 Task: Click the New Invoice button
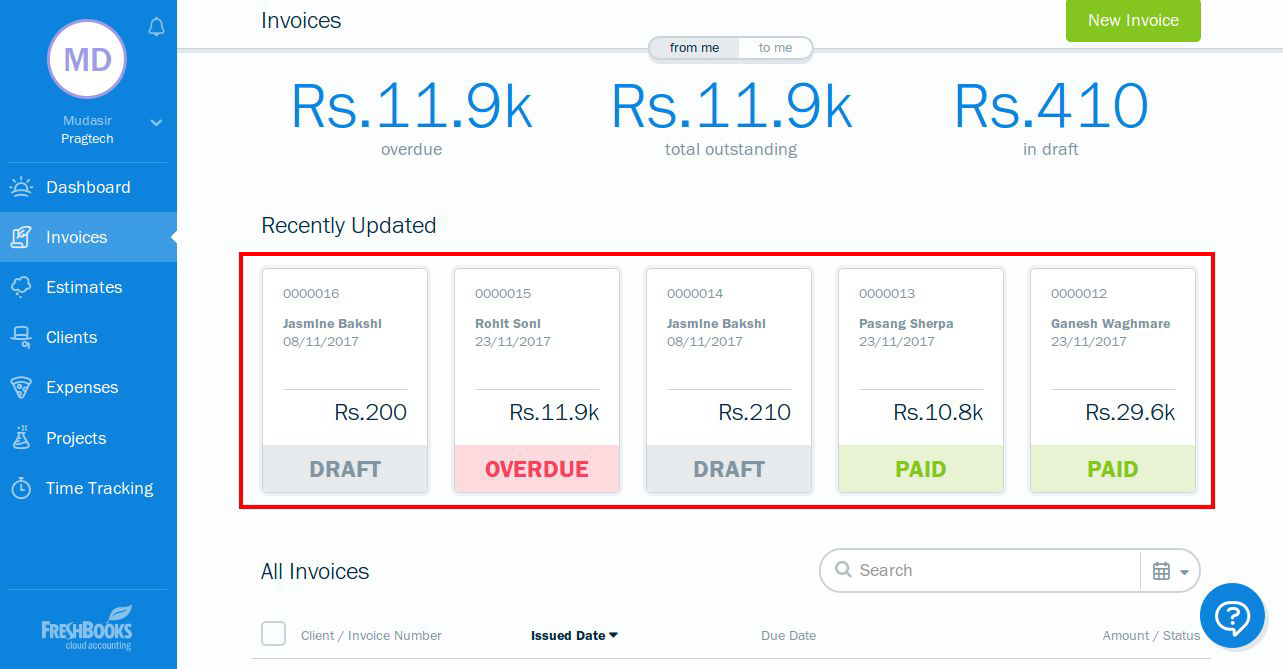(1133, 20)
